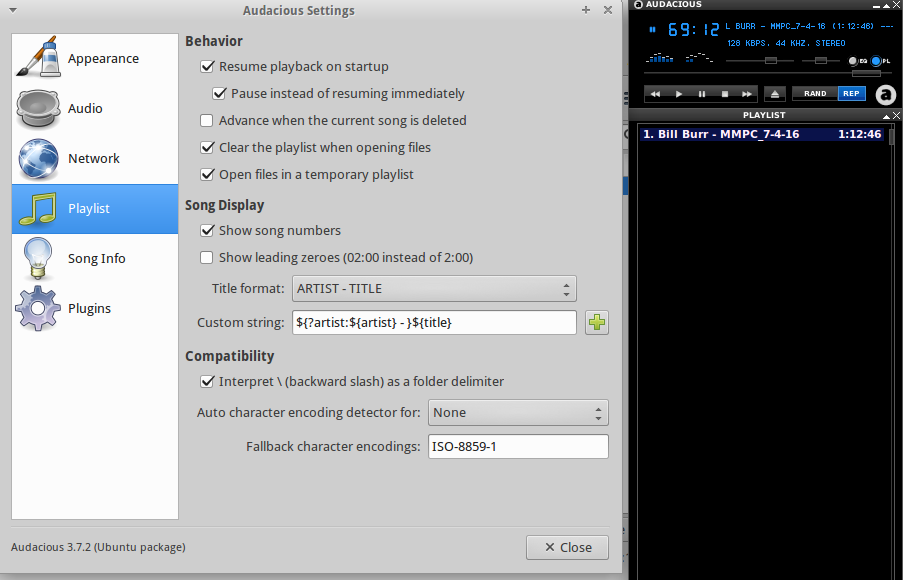
Task: Select the Bill Burr playlist entry
Action: [x=760, y=133]
